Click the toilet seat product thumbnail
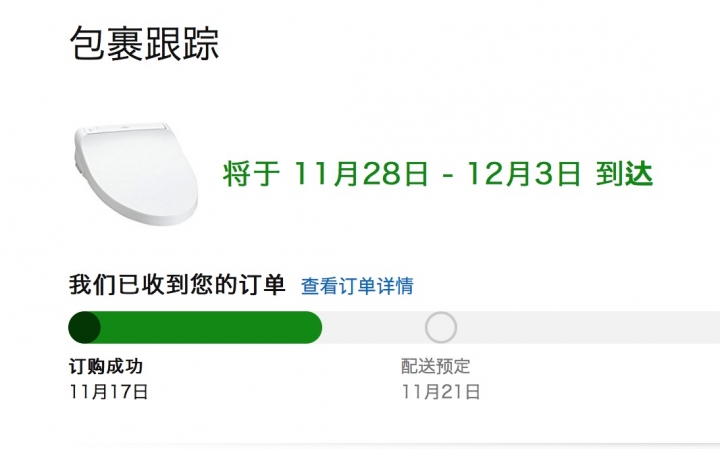This screenshot has width=720, height=449. (x=136, y=174)
